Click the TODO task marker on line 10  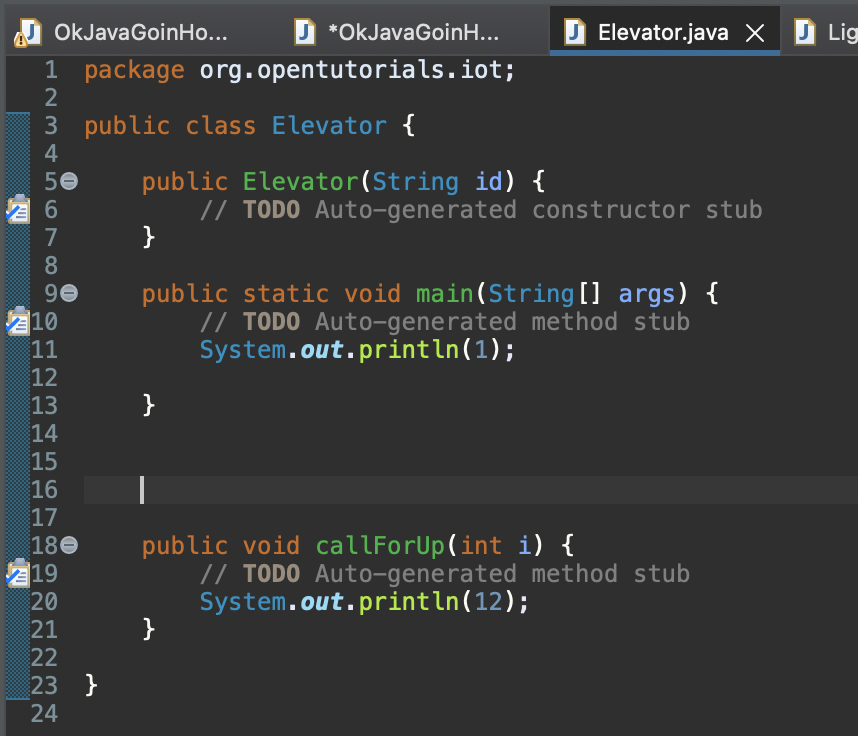(x=18, y=321)
